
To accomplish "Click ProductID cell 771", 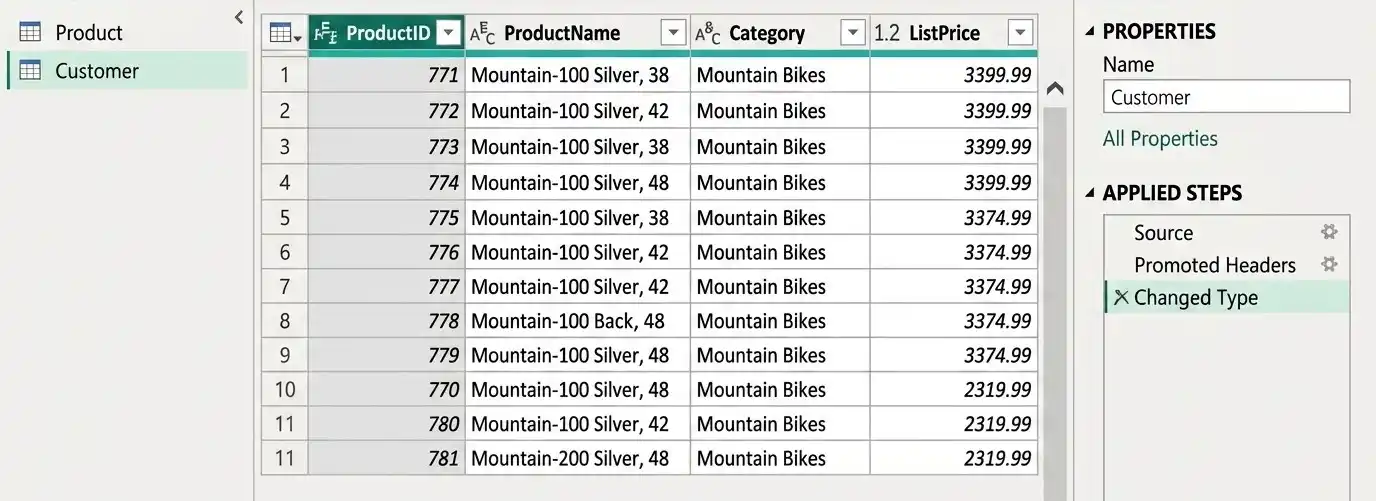I will pyautogui.click(x=387, y=75).
